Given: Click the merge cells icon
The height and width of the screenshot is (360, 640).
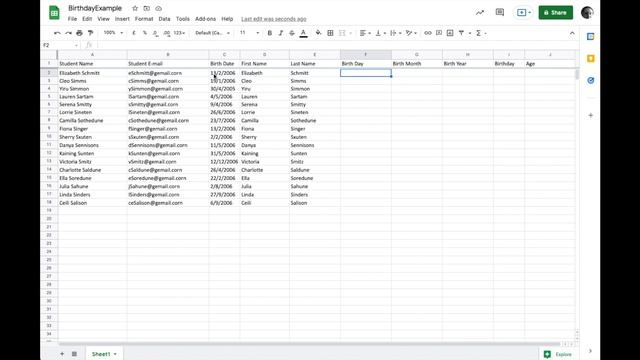Looking at the screenshot, I should [x=342, y=33].
